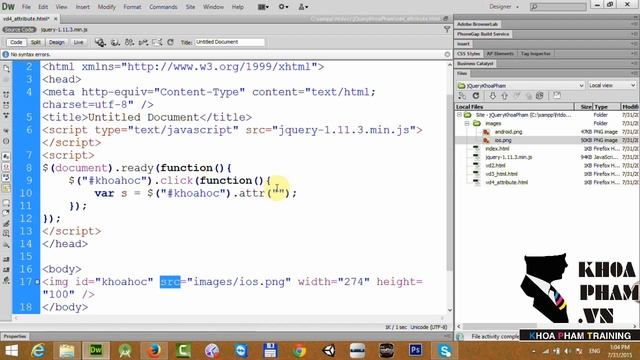Open the Designer workspace switcher
Viewport: 640px width, 360px height.
coord(504,7)
